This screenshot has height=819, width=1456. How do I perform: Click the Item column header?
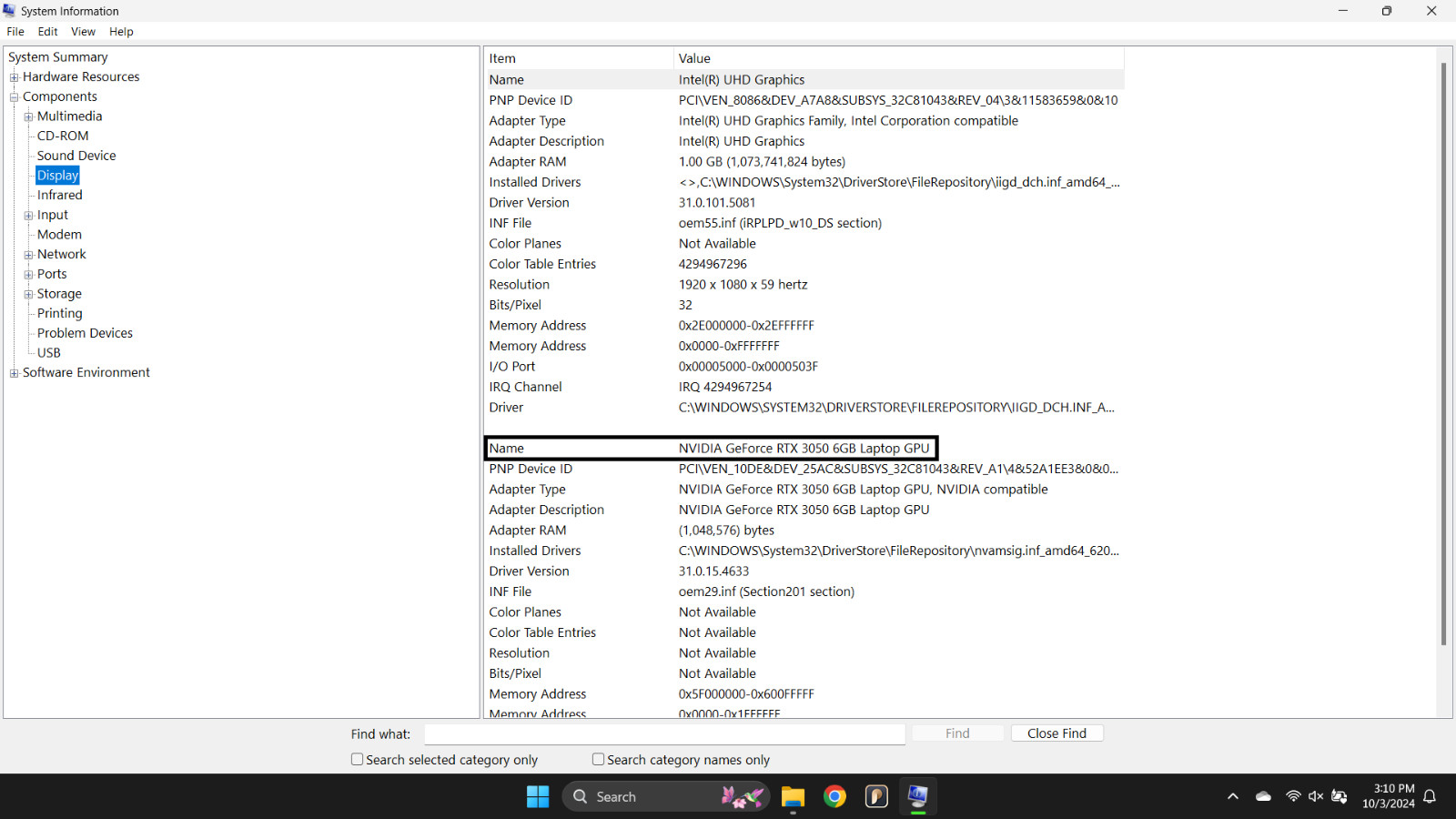(579, 58)
